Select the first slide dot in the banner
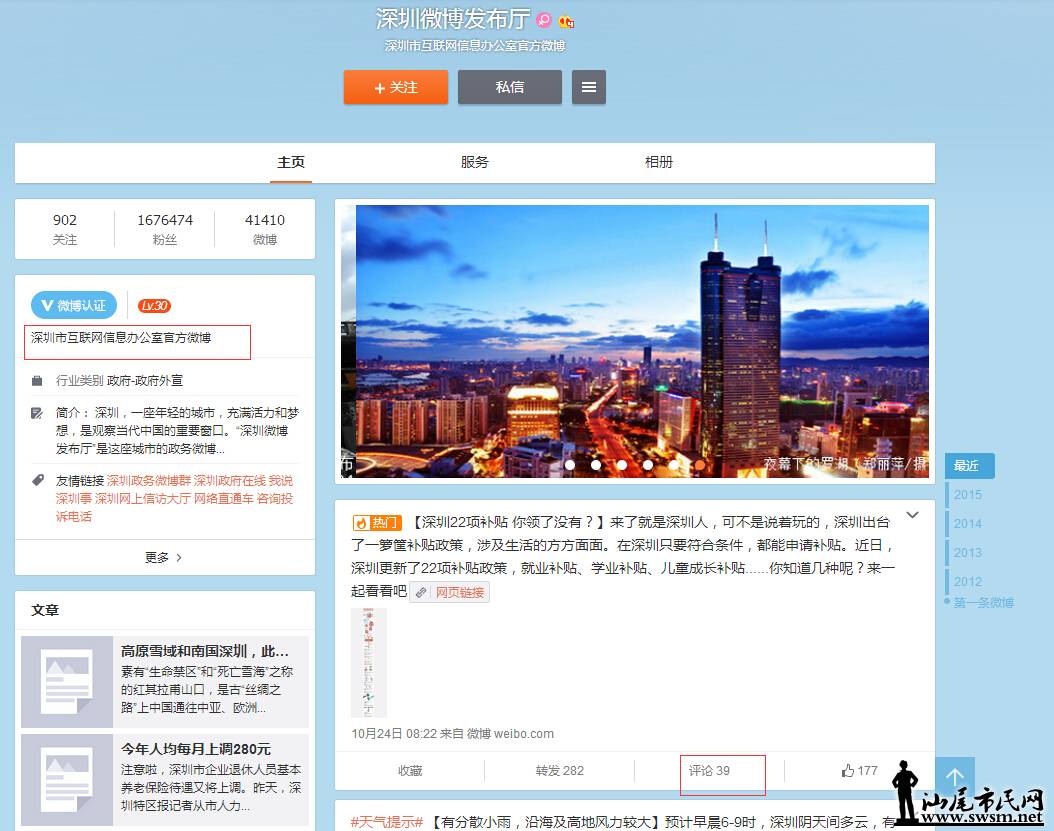1054x831 pixels. pos(570,465)
